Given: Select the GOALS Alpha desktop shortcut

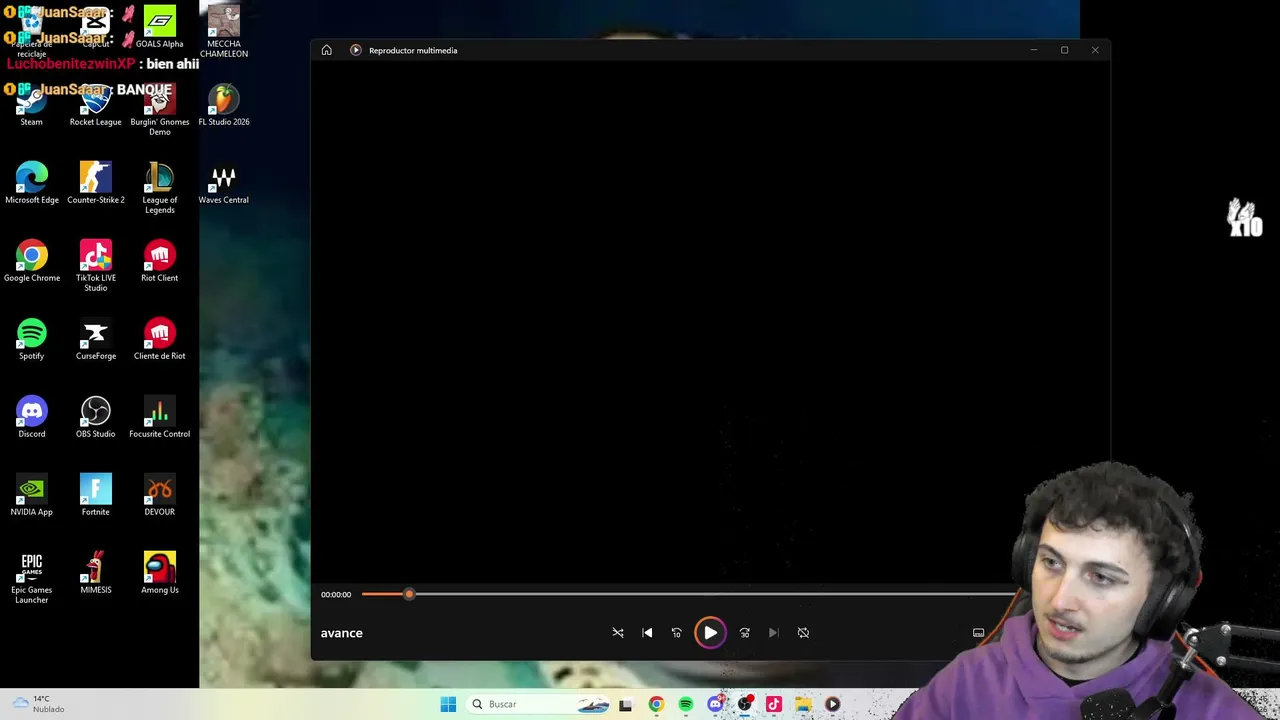Looking at the screenshot, I should (x=160, y=27).
